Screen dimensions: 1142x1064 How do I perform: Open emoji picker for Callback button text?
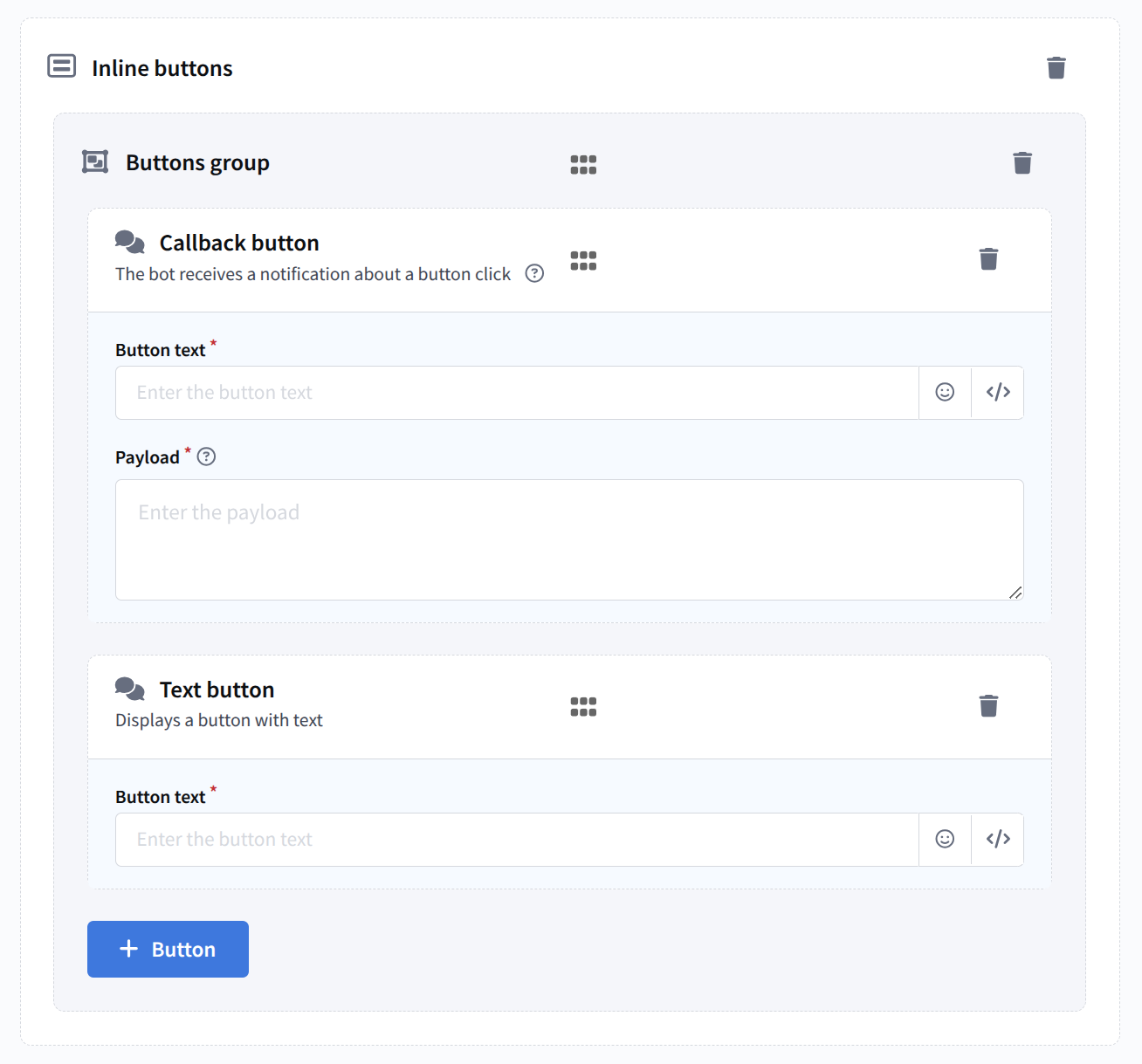click(x=945, y=393)
